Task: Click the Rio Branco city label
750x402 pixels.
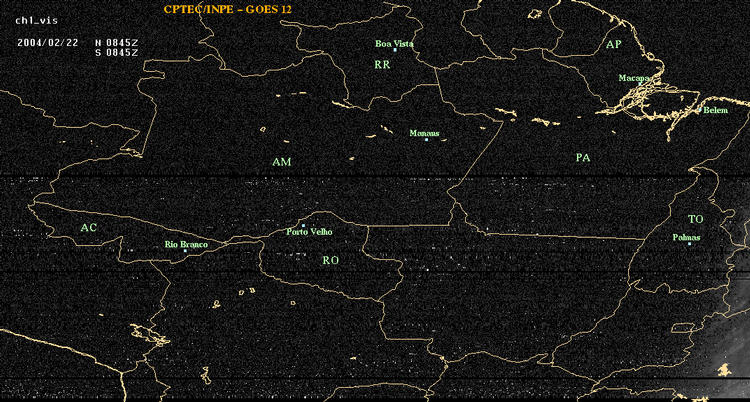Action: (x=187, y=245)
